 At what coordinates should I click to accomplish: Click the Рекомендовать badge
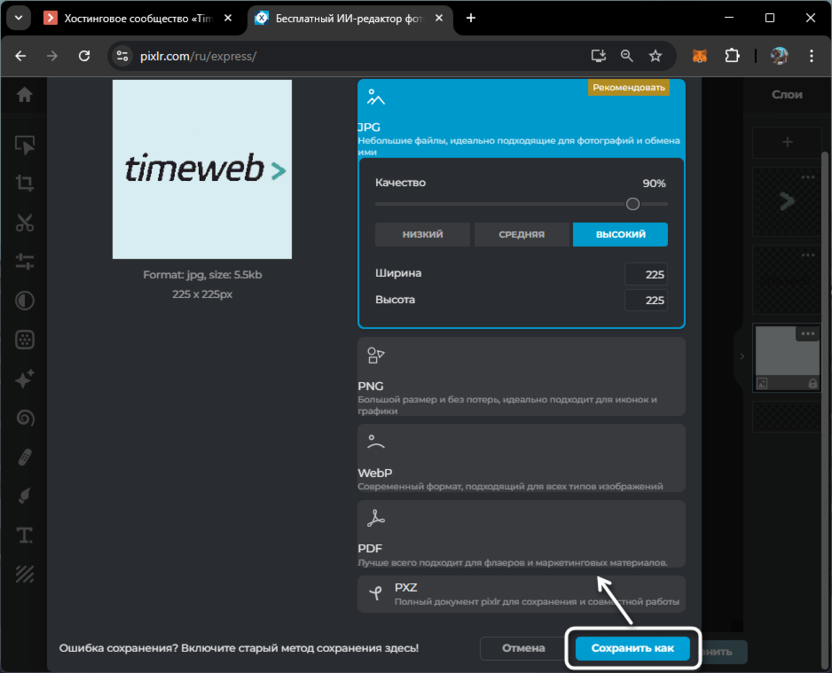pyautogui.click(x=628, y=88)
